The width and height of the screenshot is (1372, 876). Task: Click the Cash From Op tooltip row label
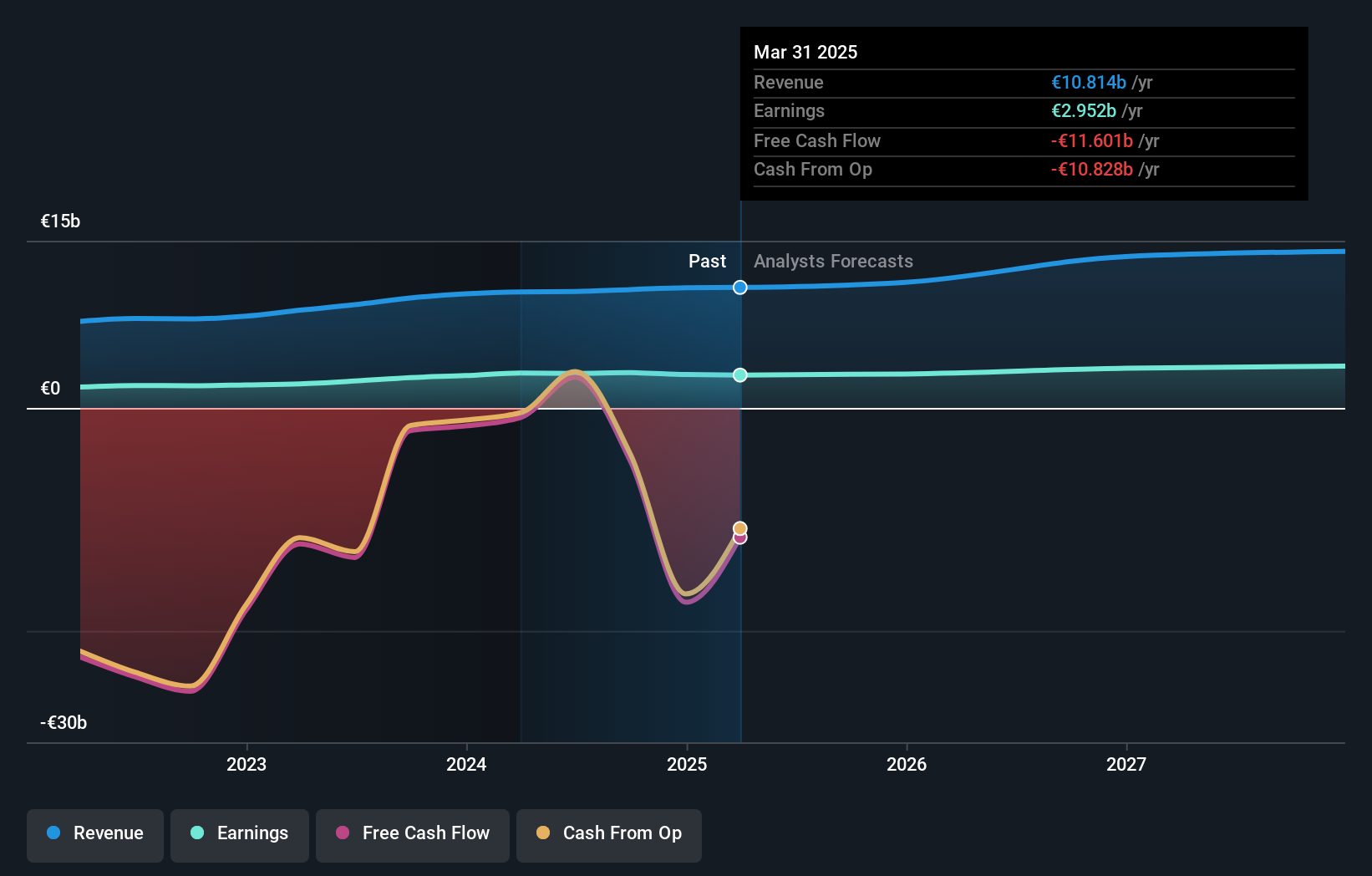tap(813, 170)
